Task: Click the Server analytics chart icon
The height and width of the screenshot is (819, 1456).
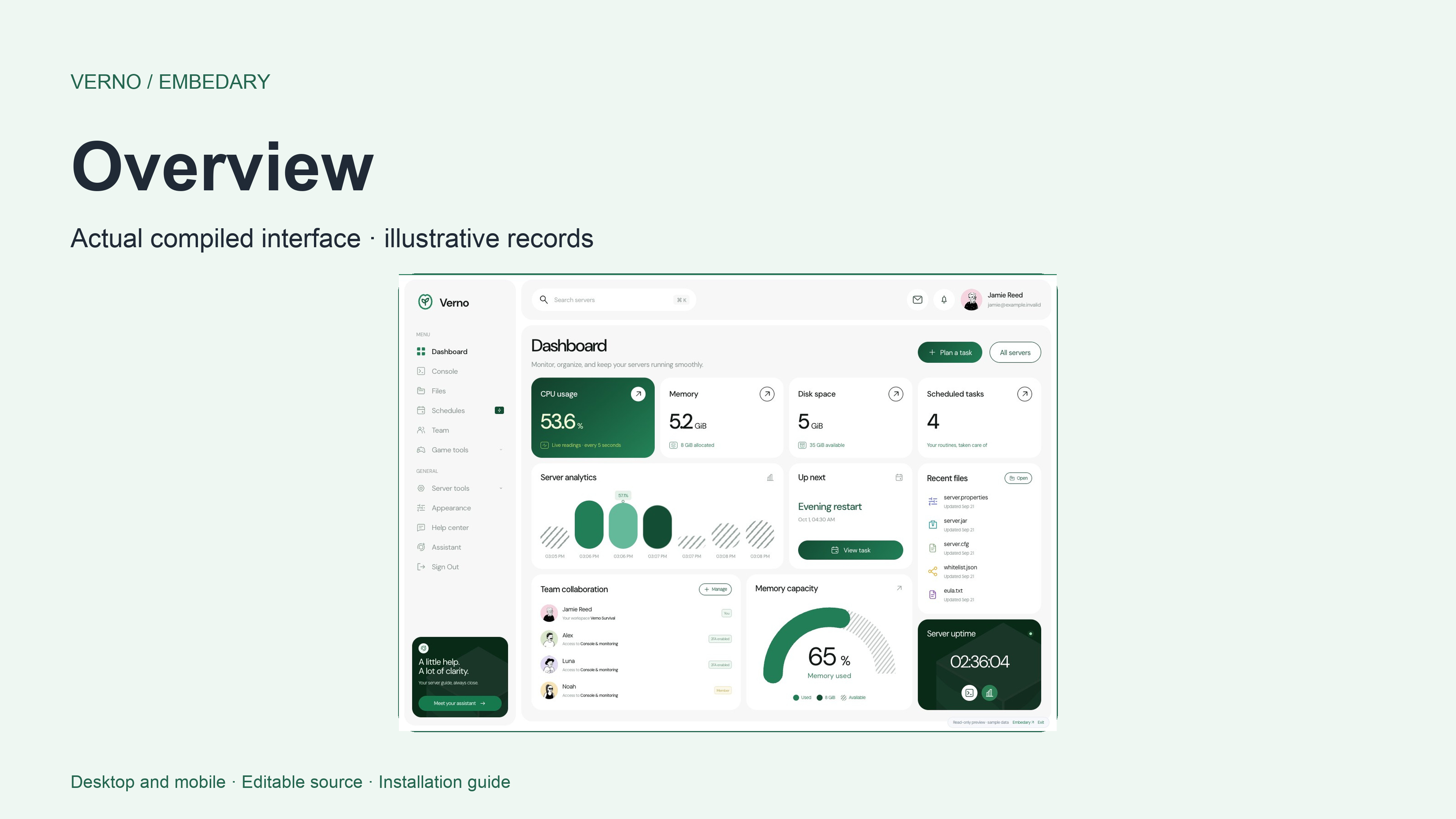Action: click(770, 478)
